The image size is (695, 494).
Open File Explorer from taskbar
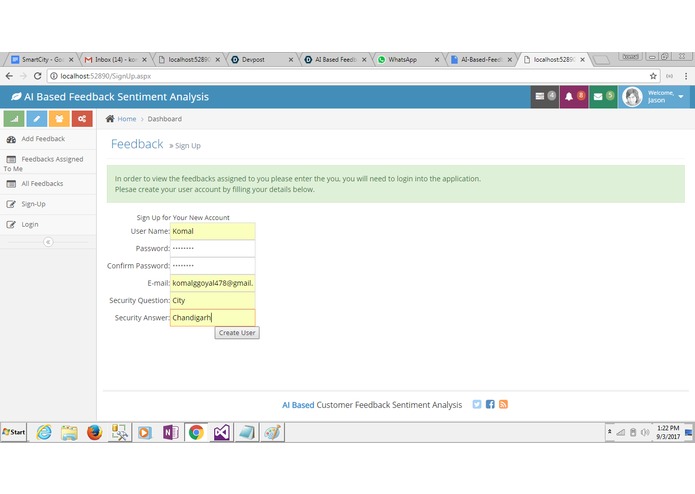(x=69, y=432)
